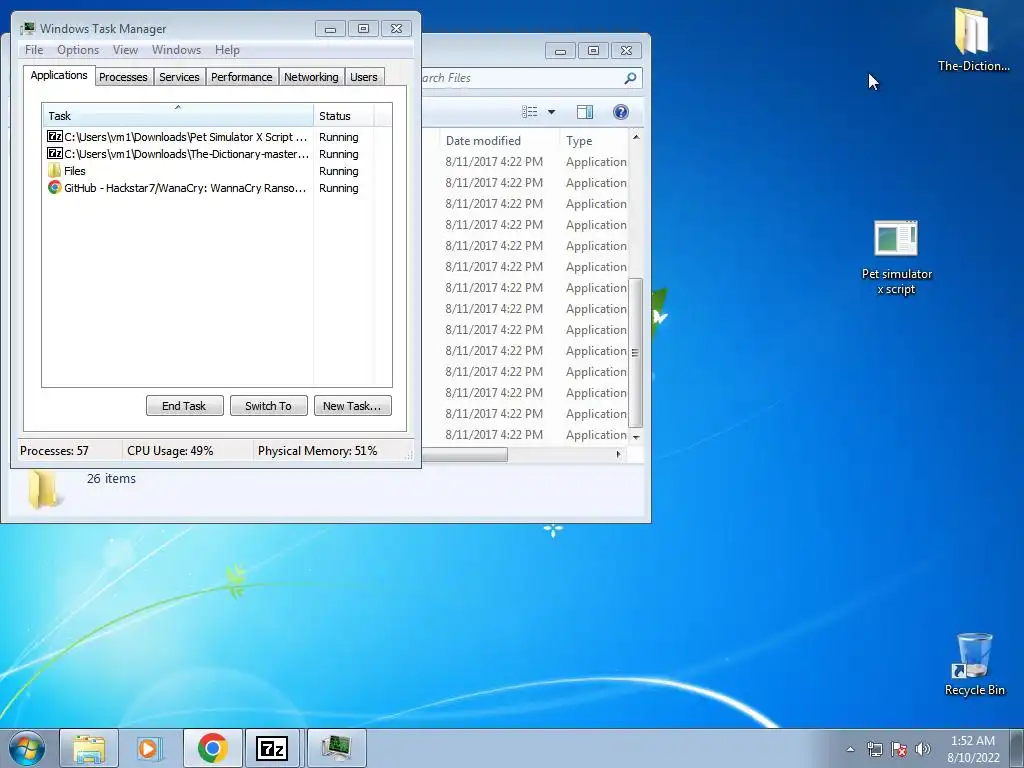Sort tasks by Status column header

point(344,116)
